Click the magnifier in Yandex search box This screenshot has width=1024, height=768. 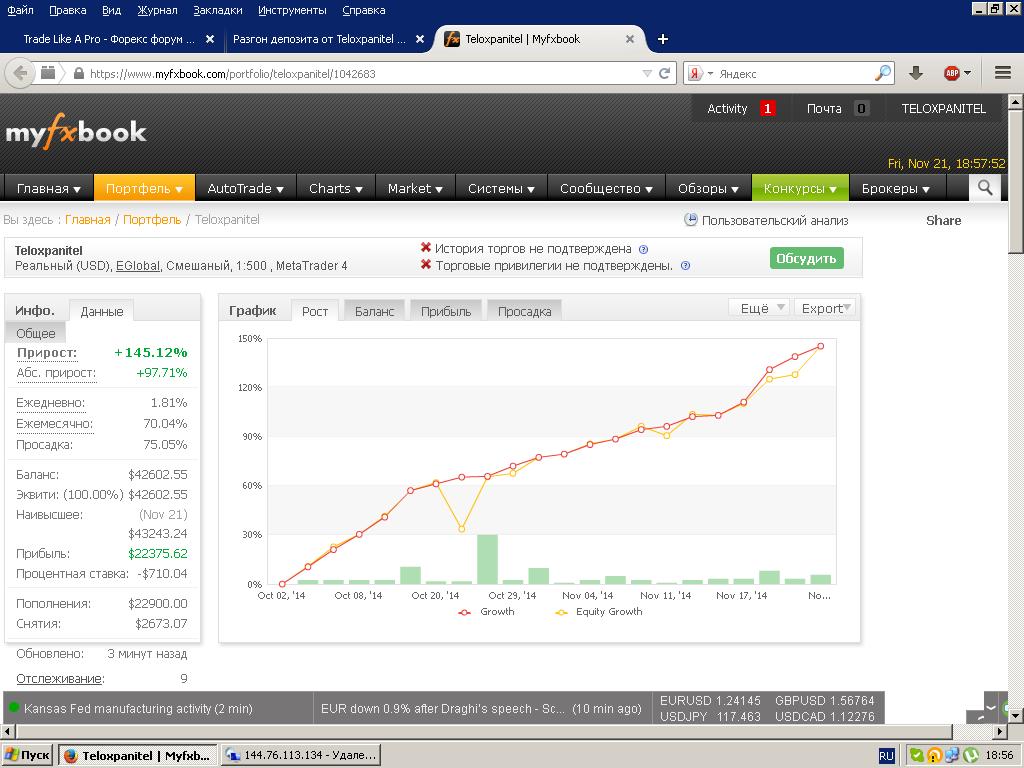pyautogui.click(x=883, y=72)
